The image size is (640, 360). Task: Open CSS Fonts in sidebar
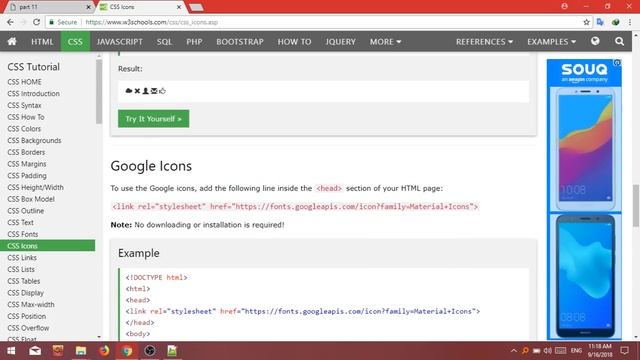[23, 234]
